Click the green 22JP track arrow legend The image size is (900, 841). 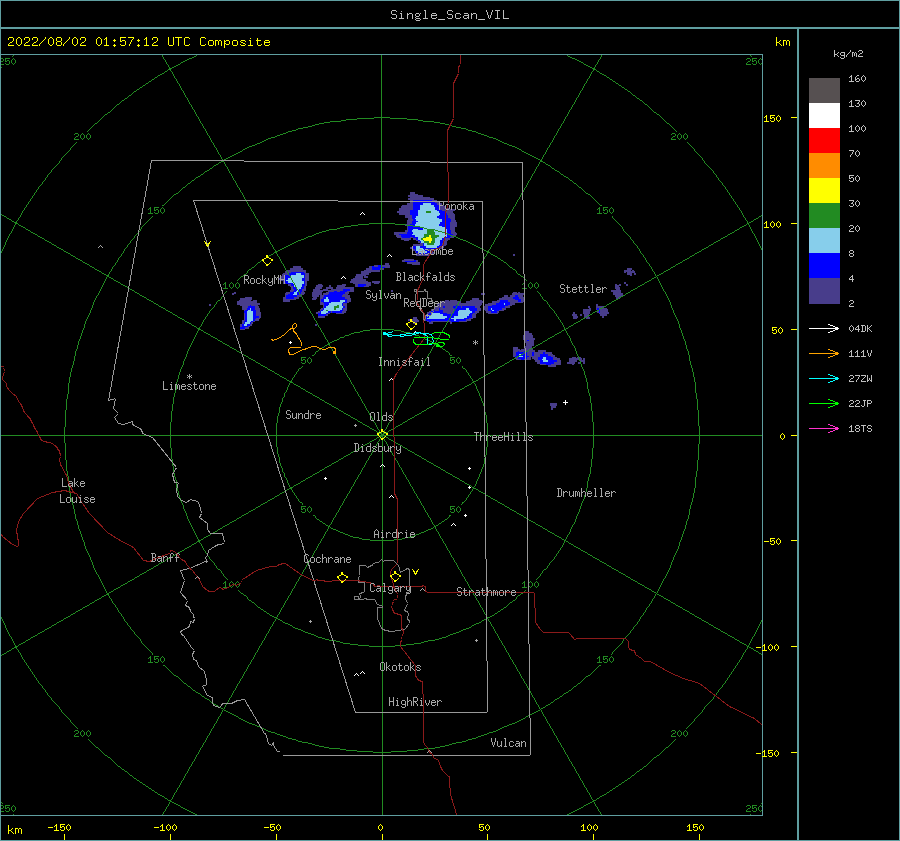824,404
